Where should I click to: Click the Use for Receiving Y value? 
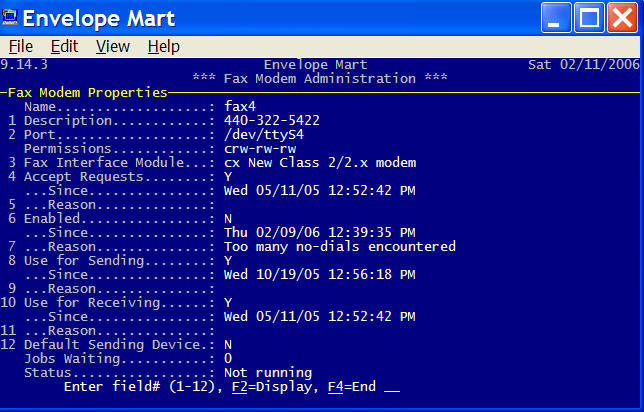228,303
